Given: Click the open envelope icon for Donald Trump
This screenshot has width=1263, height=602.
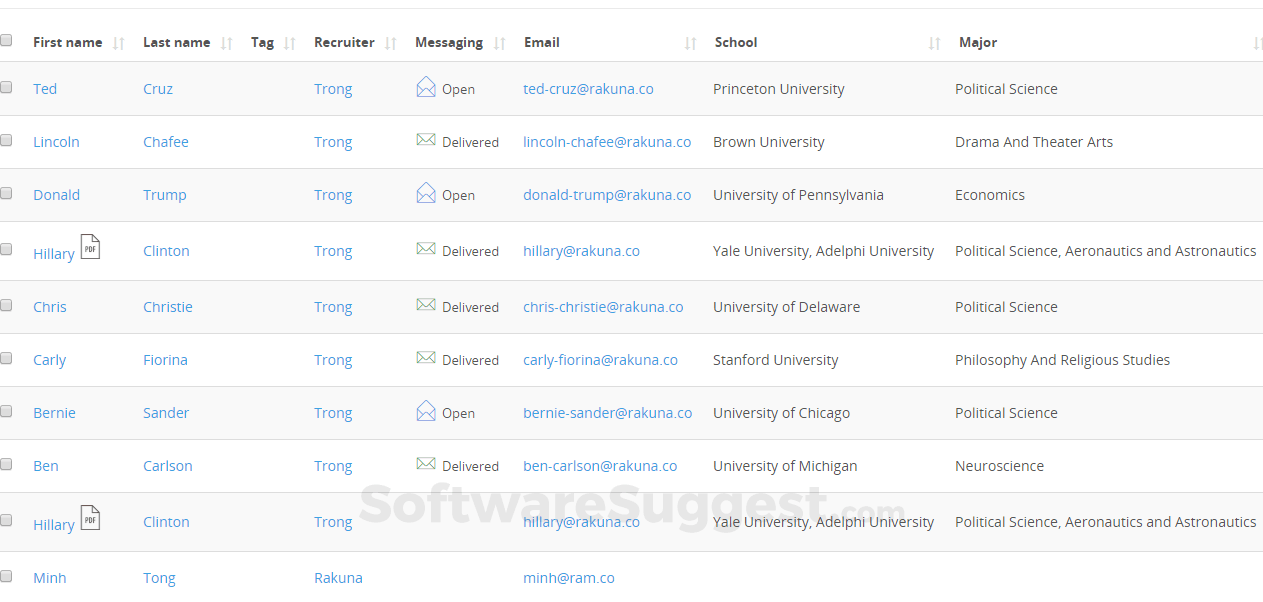Looking at the screenshot, I should pos(426,193).
